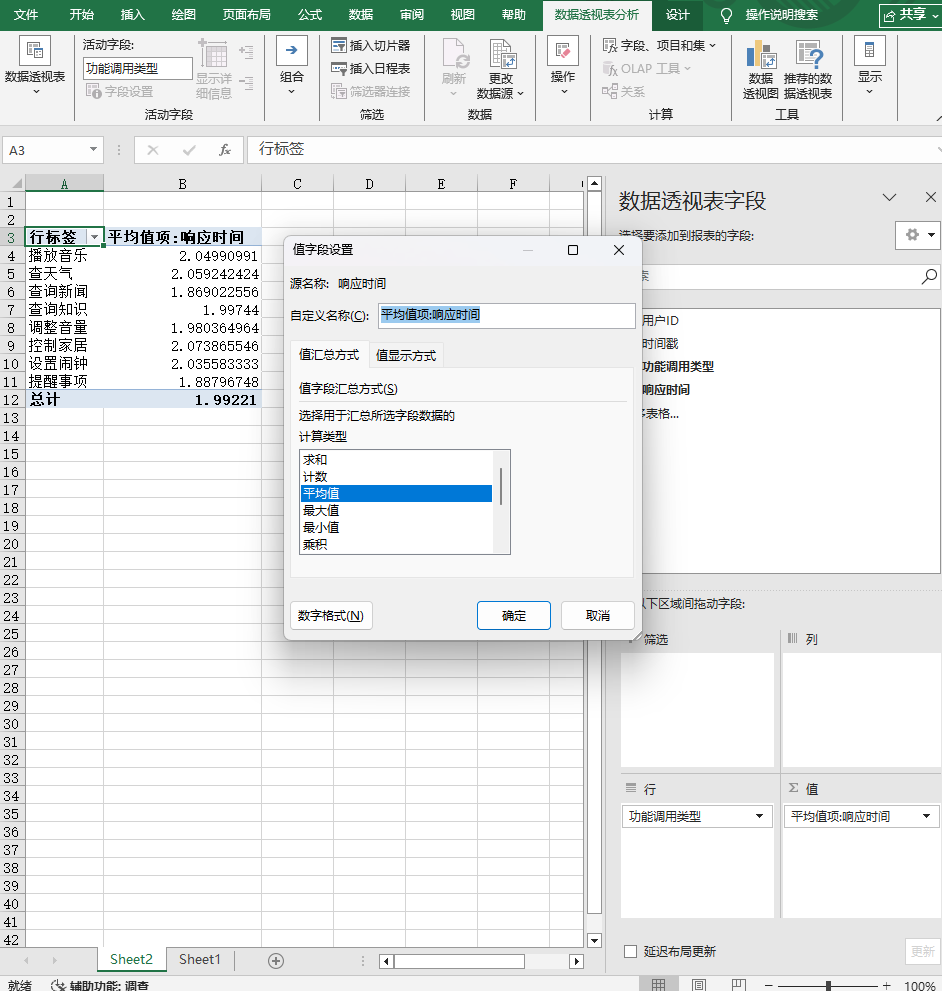This screenshot has width=942, height=991.
Task: Click the insert function fx icon
Action: 224,150
